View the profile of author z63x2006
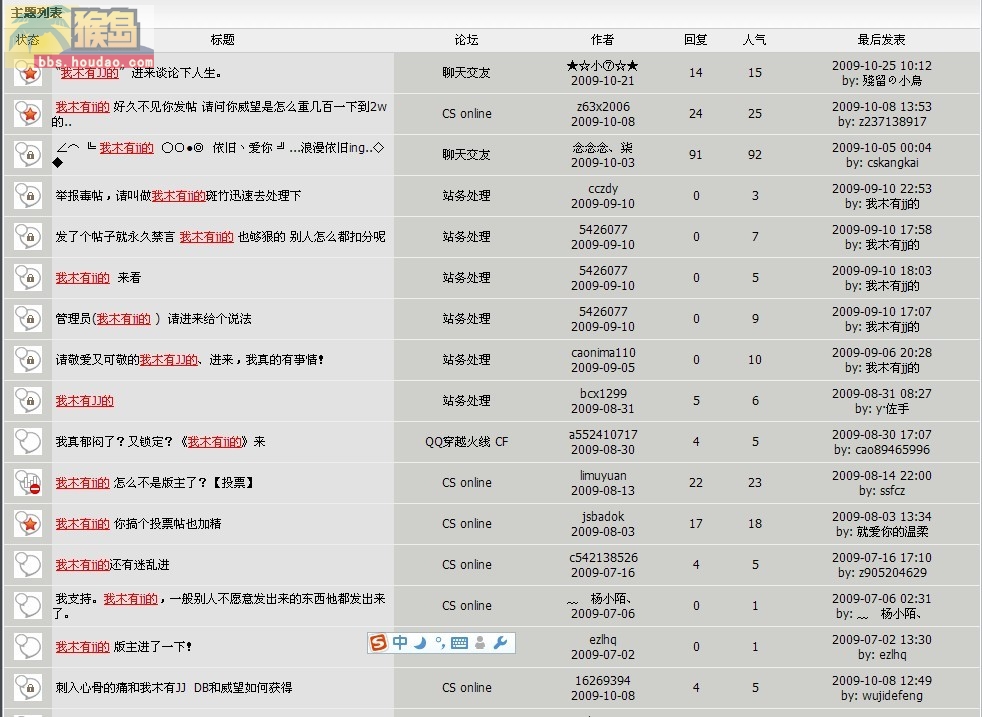 (x=603, y=106)
